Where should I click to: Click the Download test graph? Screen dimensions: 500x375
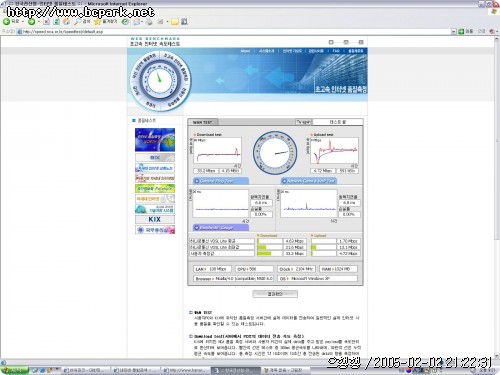point(217,151)
